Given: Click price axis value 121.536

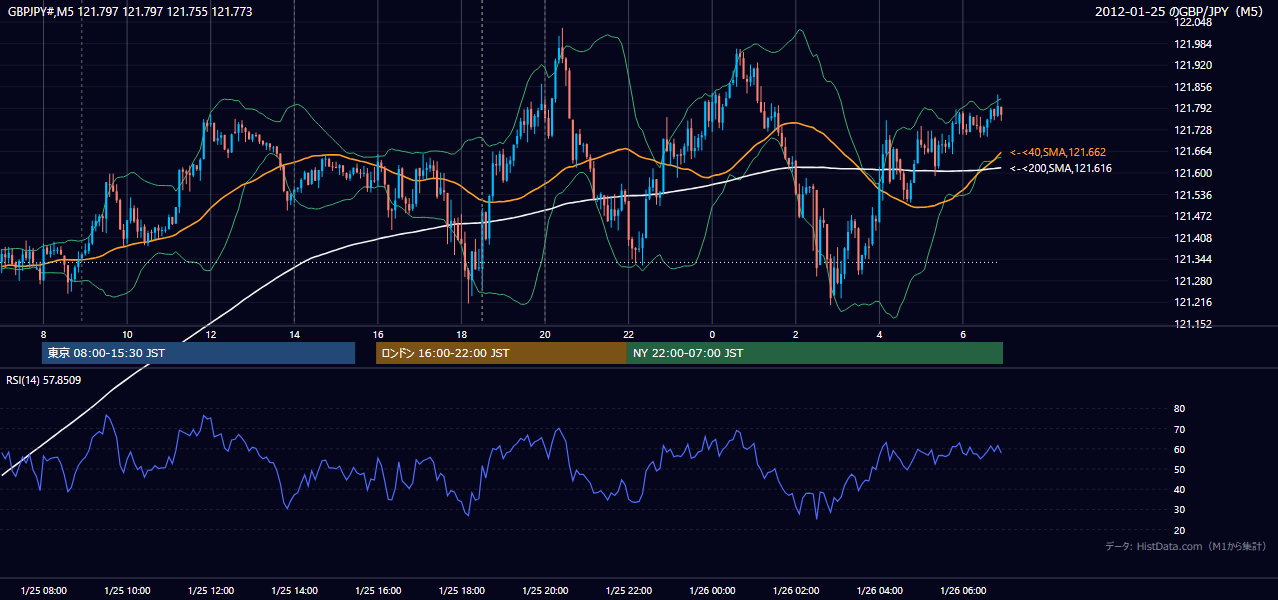Looking at the screenshot, I should pos(1193,195).
